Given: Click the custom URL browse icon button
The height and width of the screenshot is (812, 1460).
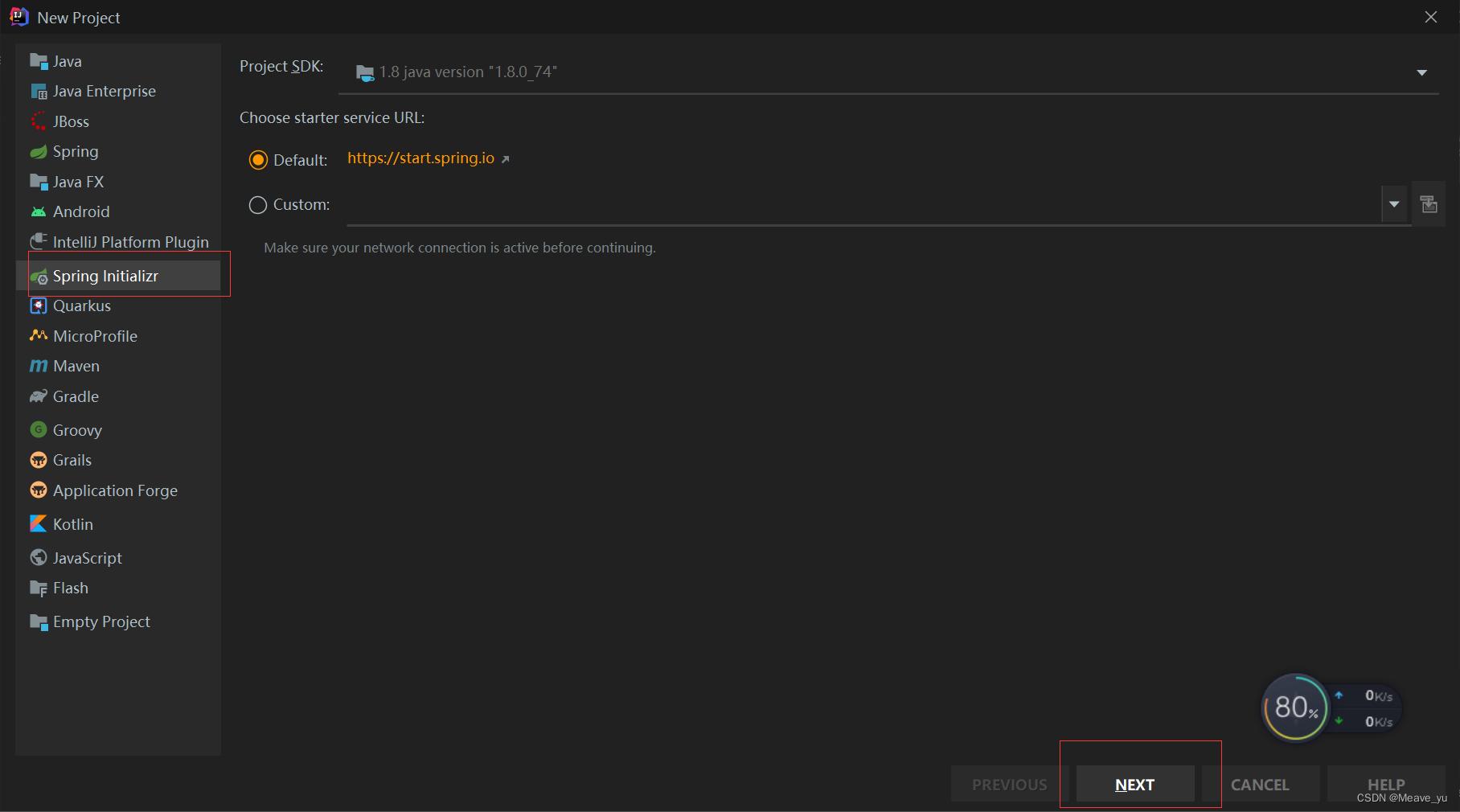Looking at the screenshot, I should tap(1429, 204).
